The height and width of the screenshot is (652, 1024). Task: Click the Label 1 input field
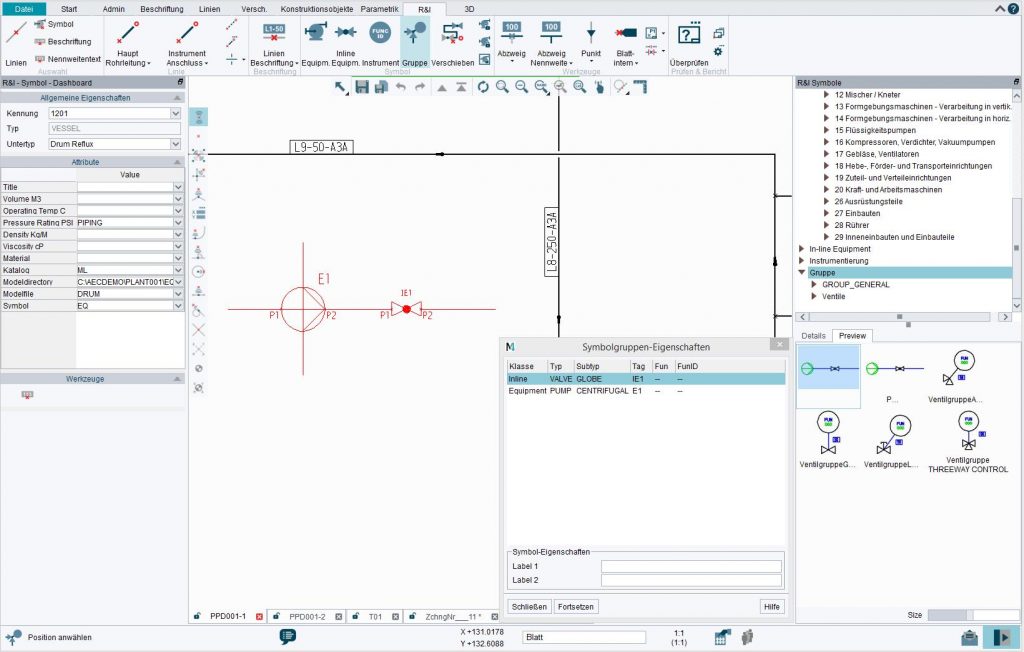click(x=690, y=564)
